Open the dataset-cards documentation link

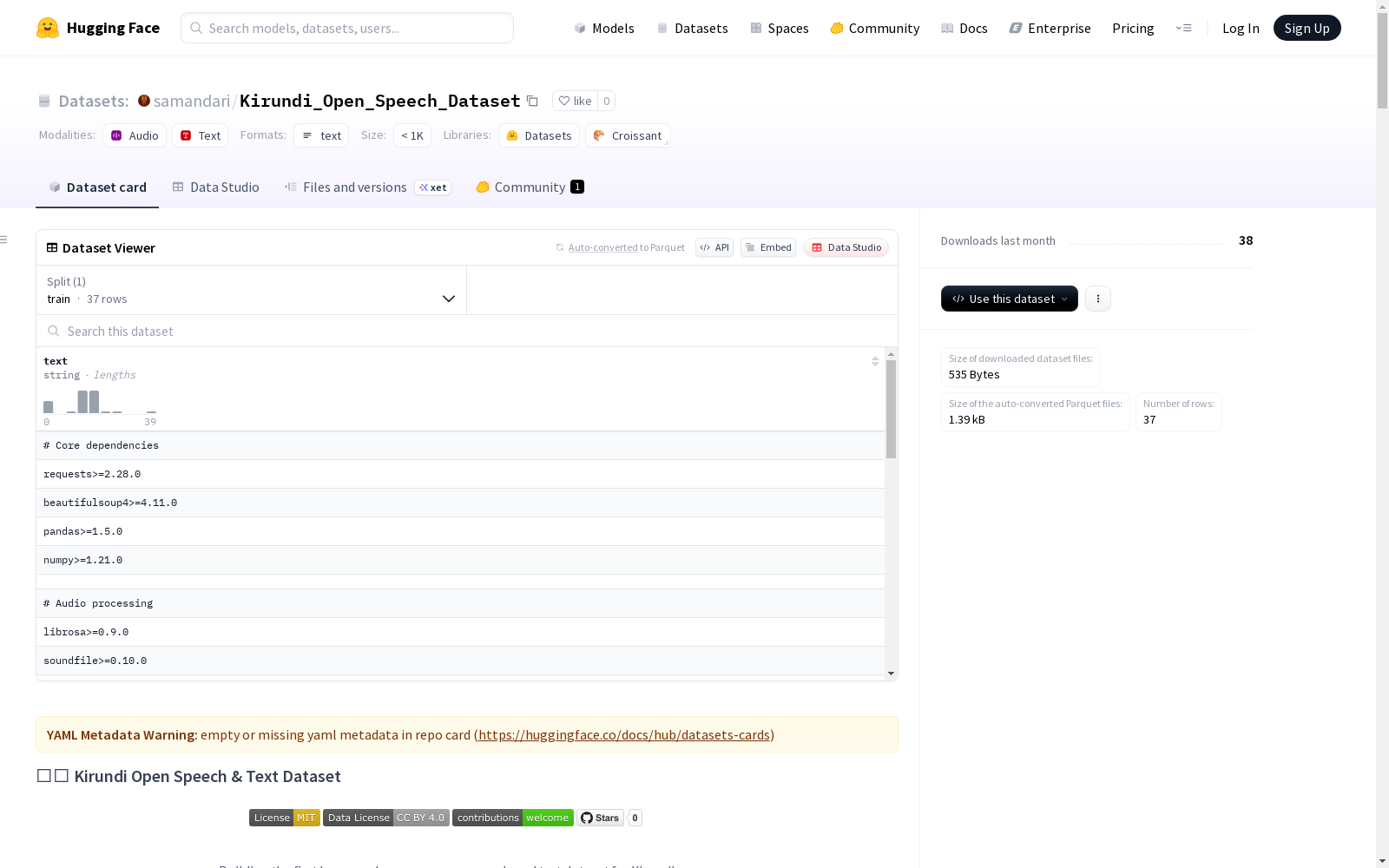tap(624, 734)
